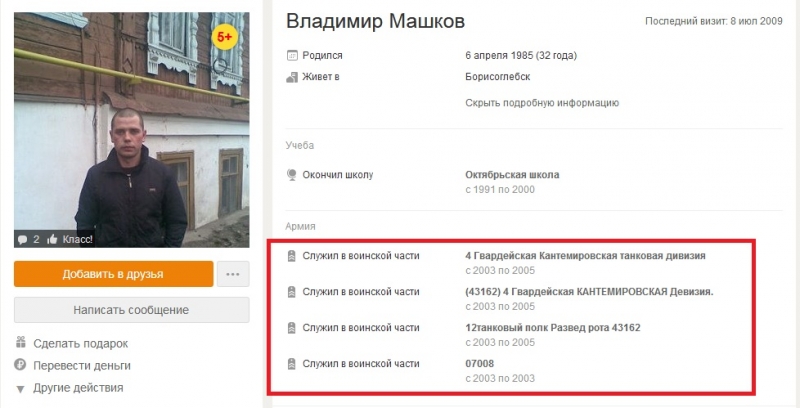This screenshot has width=800, height=408.
Task: Open 4 Гвардейская Кантемировская танковая дивизия link
Action: click(x=585, y=256)
